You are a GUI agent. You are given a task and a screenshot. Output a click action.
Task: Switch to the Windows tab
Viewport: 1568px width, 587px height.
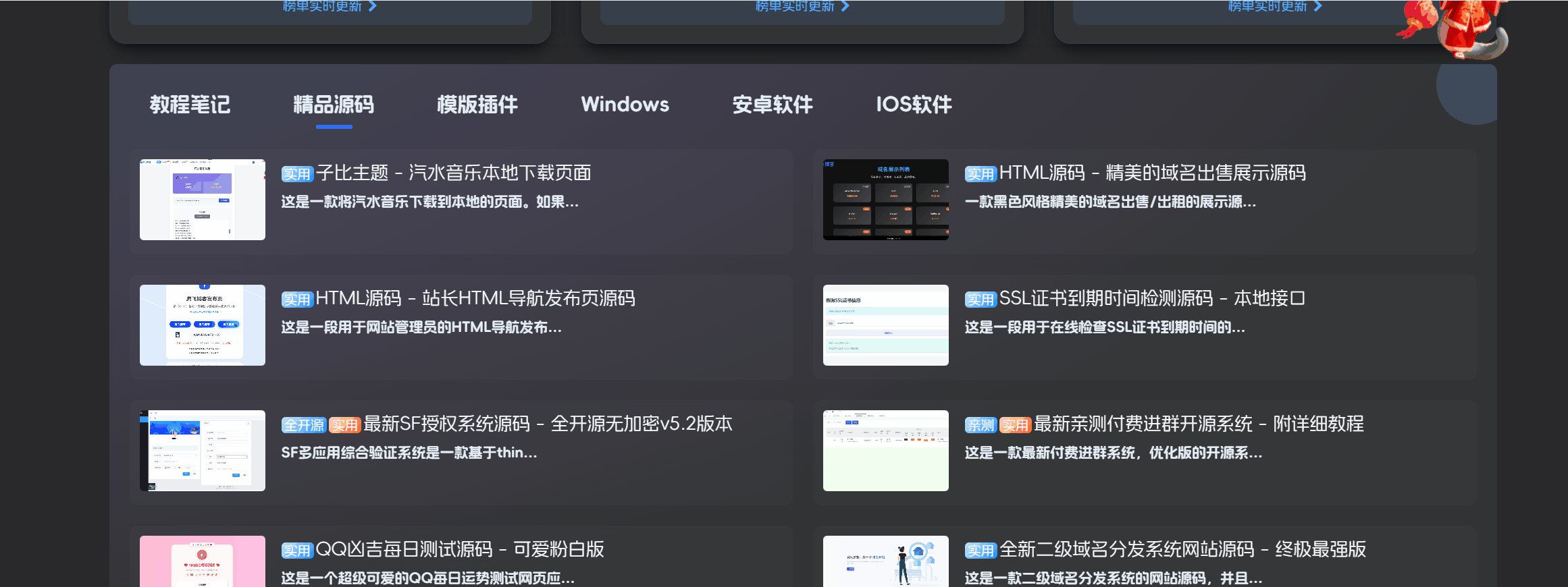(x=625, y=105)
